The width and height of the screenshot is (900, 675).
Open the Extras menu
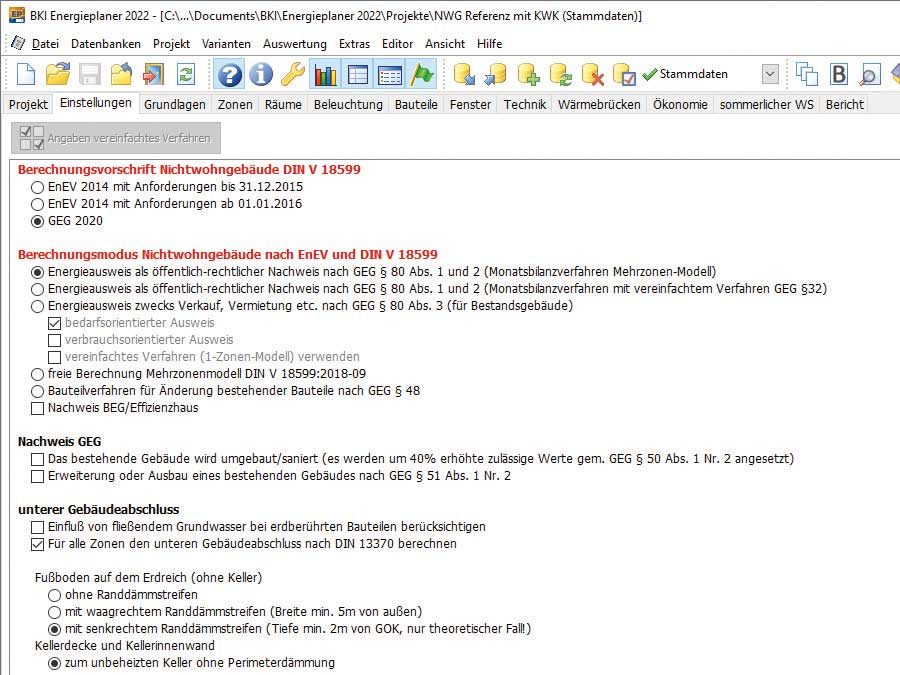(354, 44)
